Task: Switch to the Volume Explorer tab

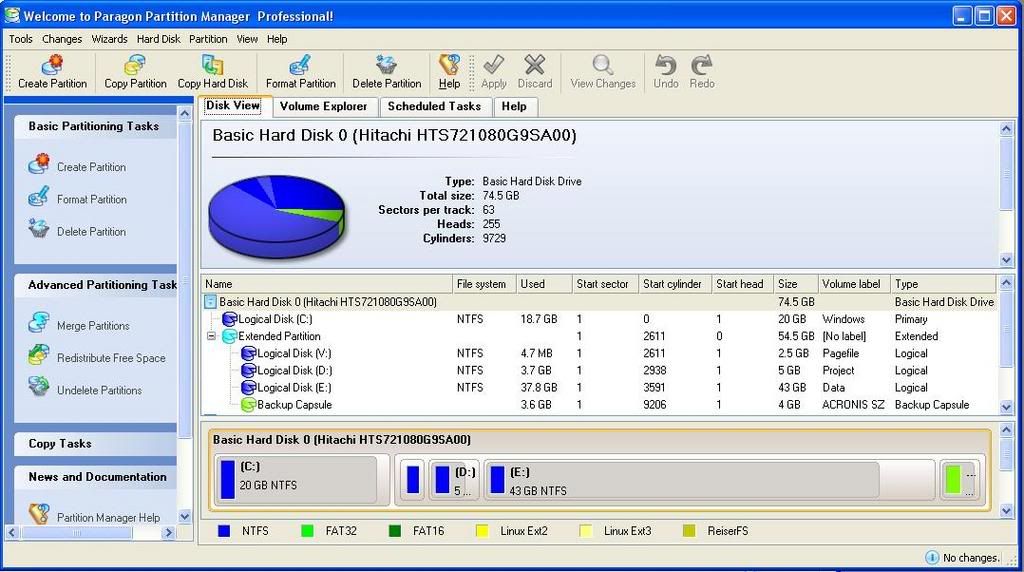Action: (x=323, y=106)
